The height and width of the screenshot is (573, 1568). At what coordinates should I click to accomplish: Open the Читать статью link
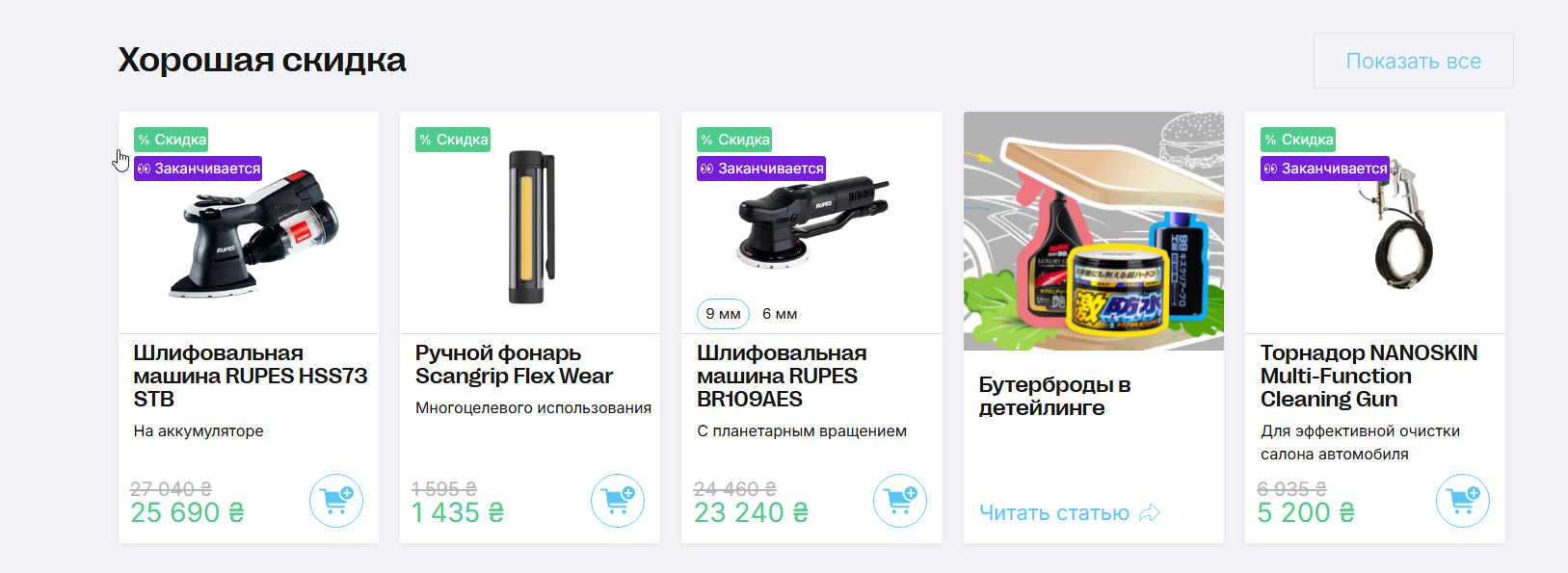(1054, 513)
